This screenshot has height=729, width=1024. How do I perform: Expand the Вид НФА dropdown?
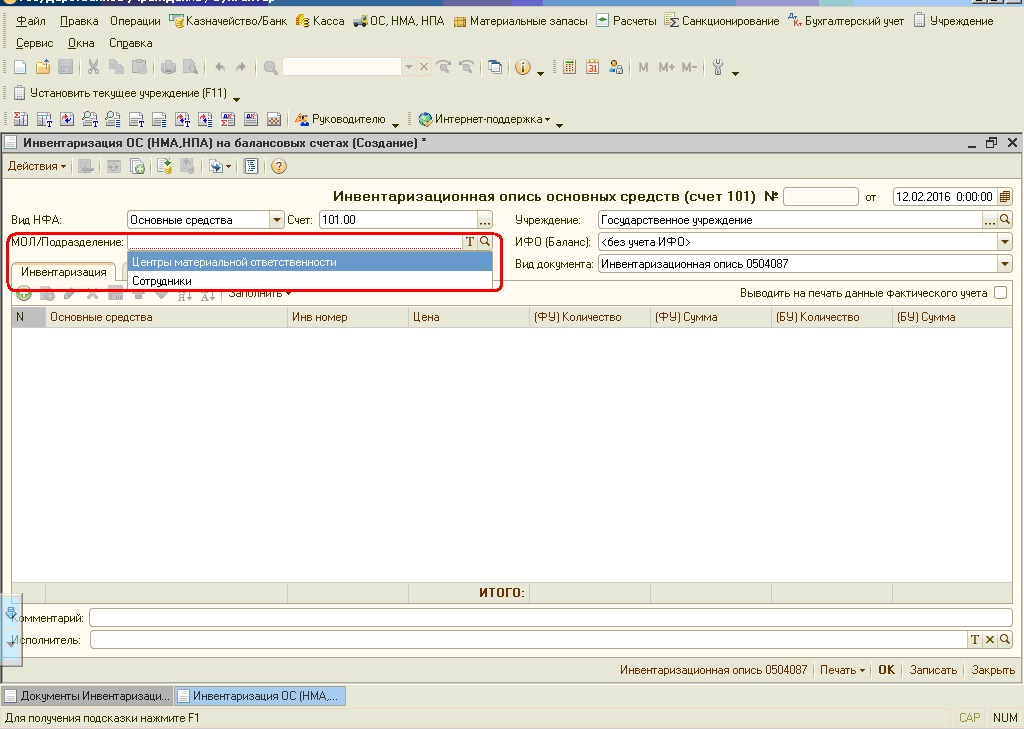pos(277,220)
